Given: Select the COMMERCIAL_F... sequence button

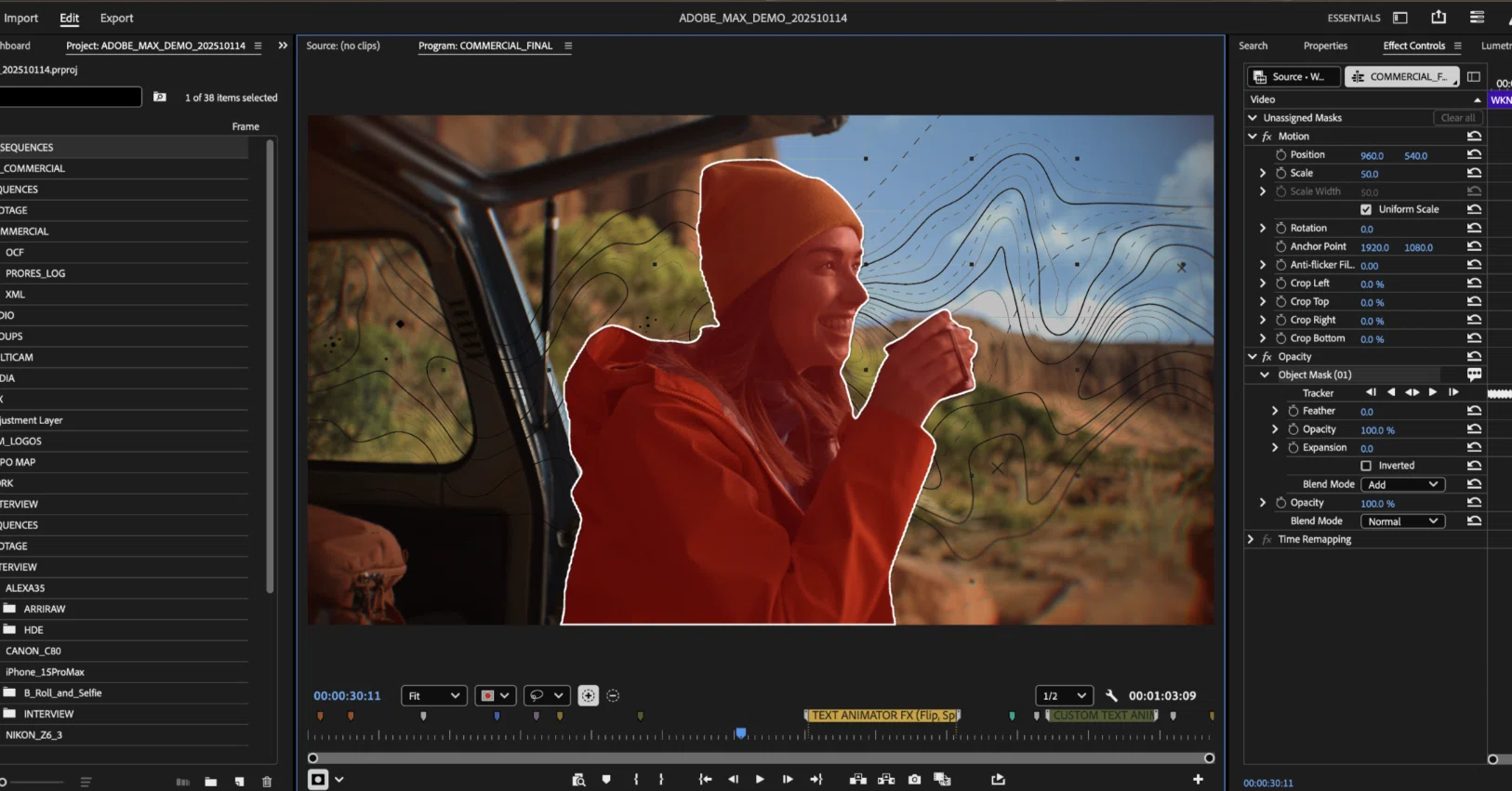Looking at the screenshot, I should tap(1401, 76).
